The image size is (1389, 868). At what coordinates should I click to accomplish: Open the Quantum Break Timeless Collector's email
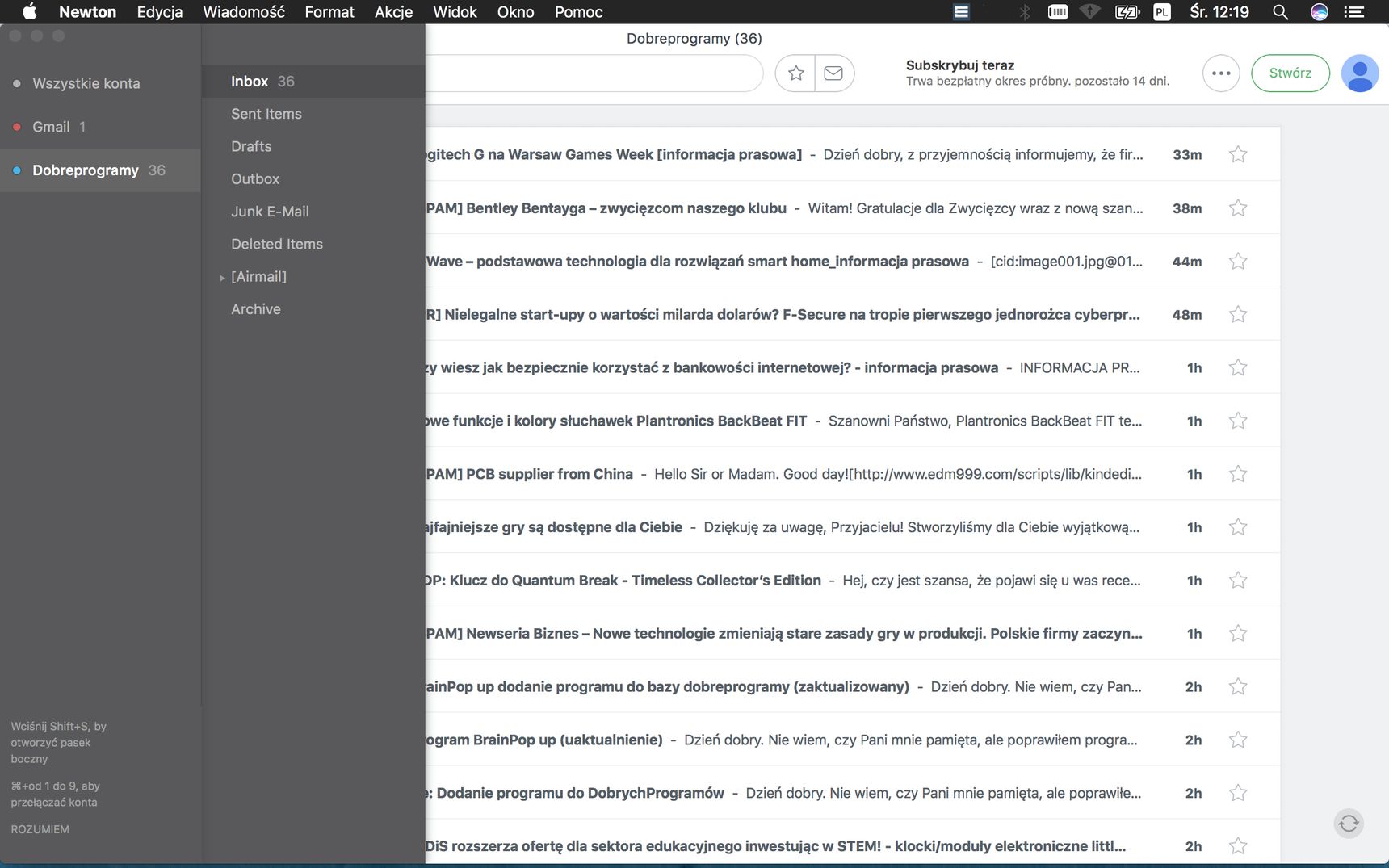[x=853, y=580]
